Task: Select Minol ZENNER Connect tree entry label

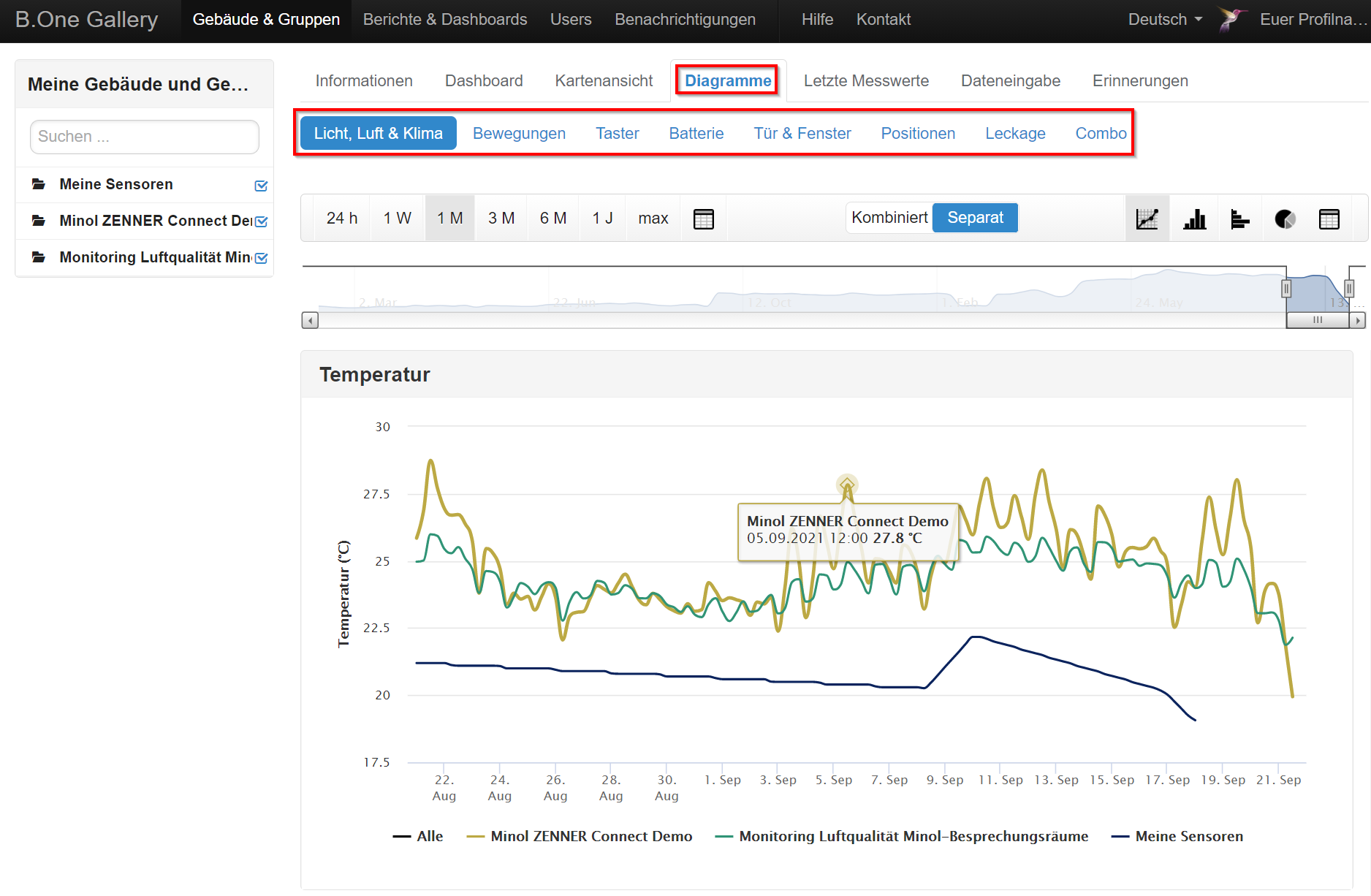Action: 156,221
